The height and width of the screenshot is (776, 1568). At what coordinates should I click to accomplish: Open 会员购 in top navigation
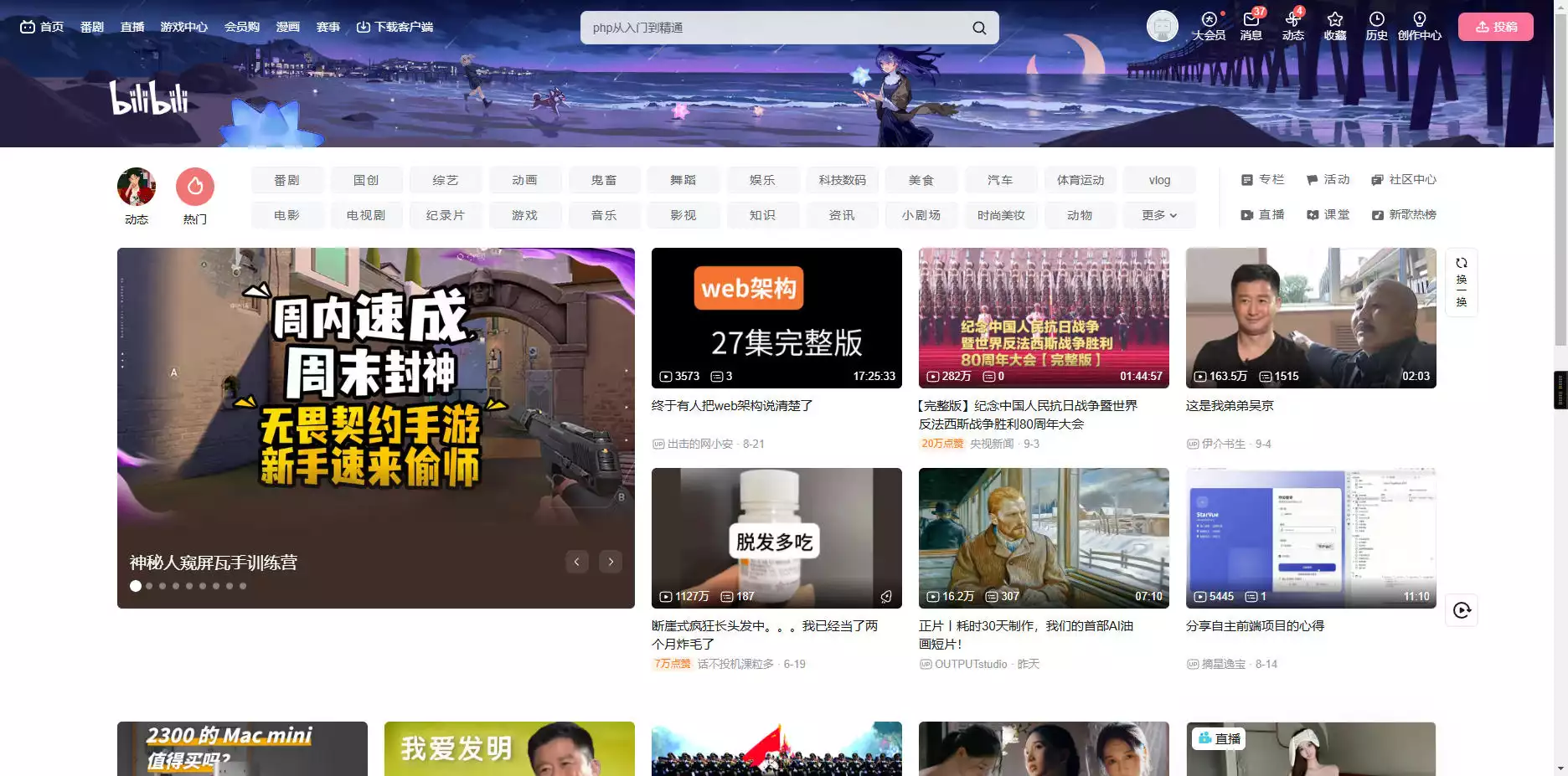[x=242, y=27]
